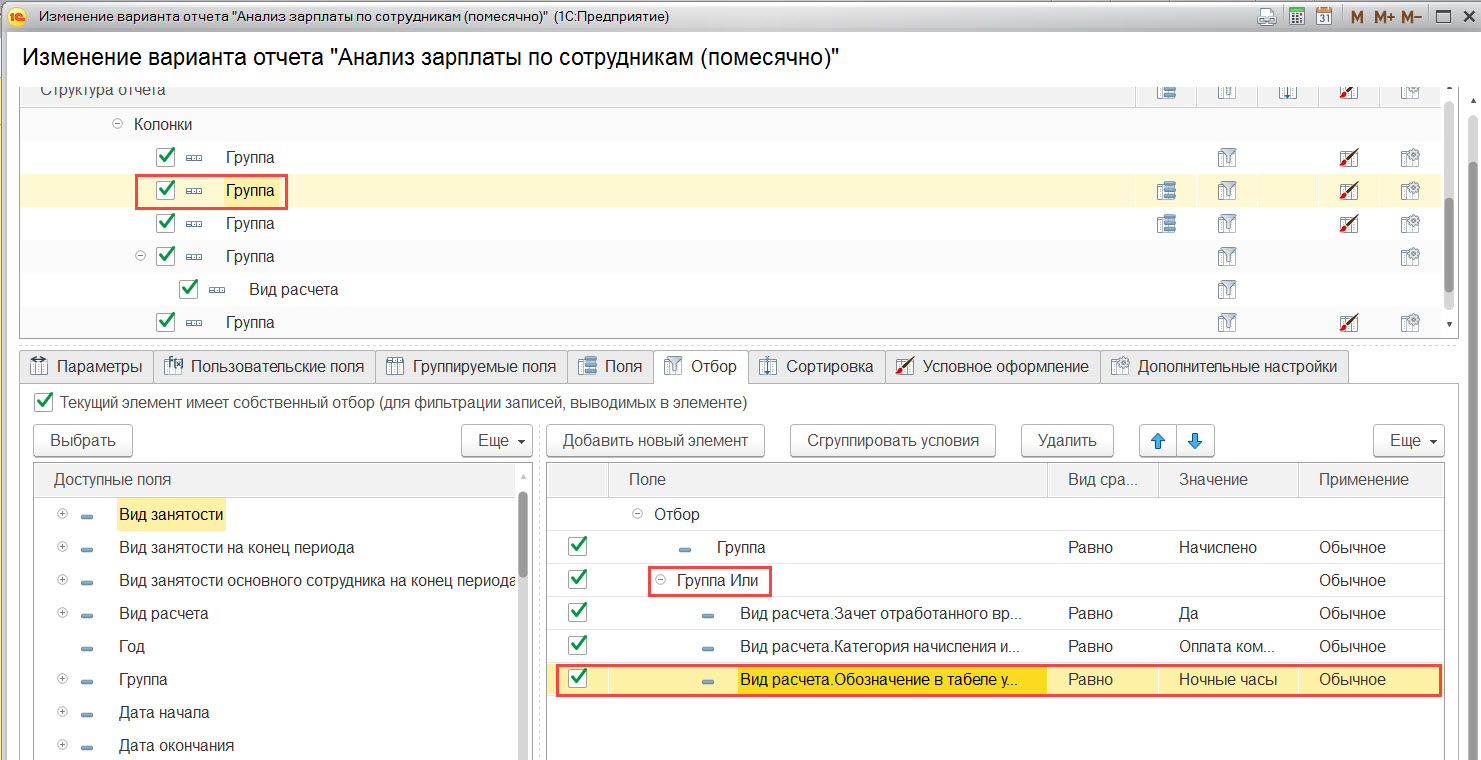Open settings gear icon of highlighted Группа row
Viewport: 1481px width, 760px height.
[1410, 190]
